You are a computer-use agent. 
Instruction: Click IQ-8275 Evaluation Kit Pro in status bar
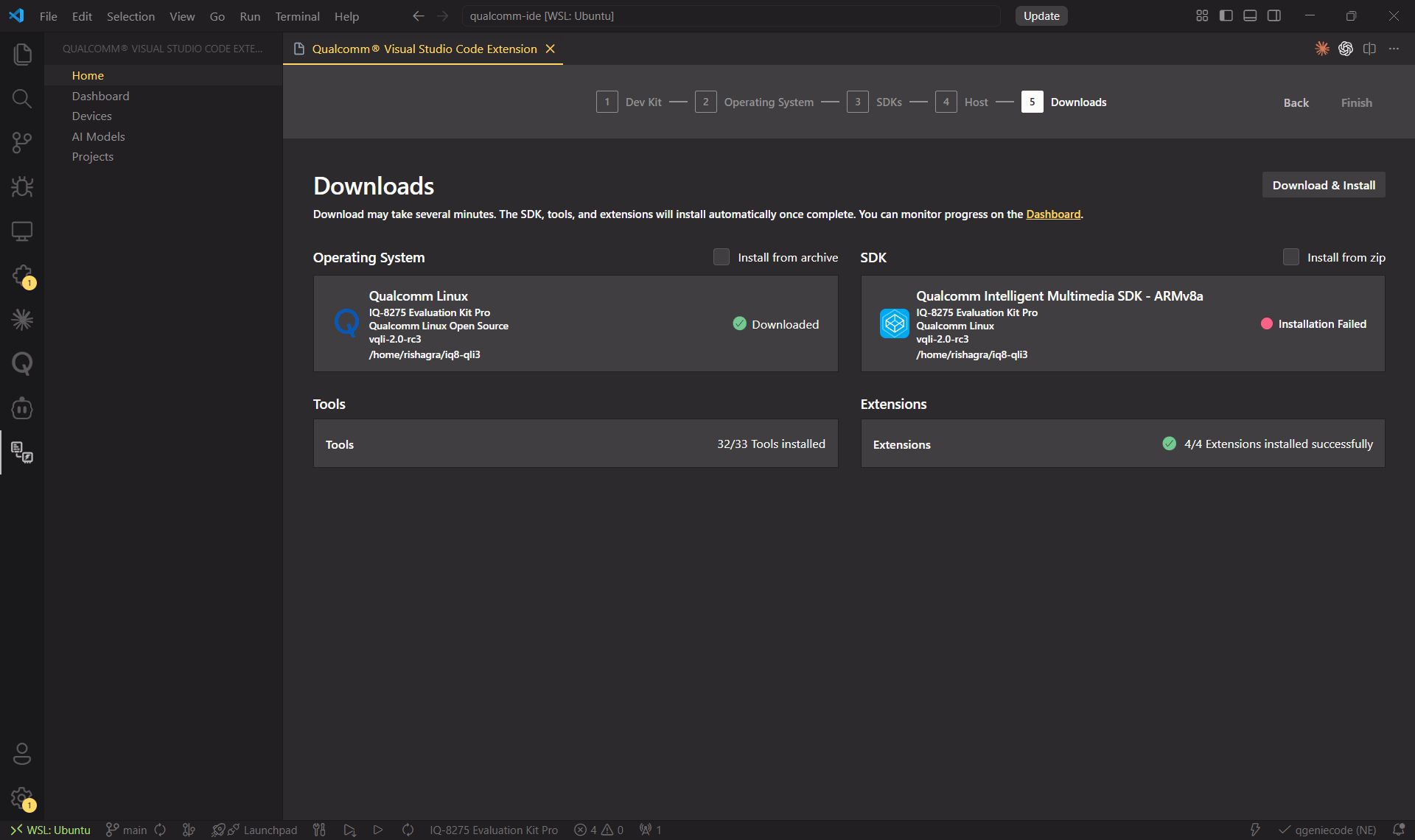coord(494,830)
